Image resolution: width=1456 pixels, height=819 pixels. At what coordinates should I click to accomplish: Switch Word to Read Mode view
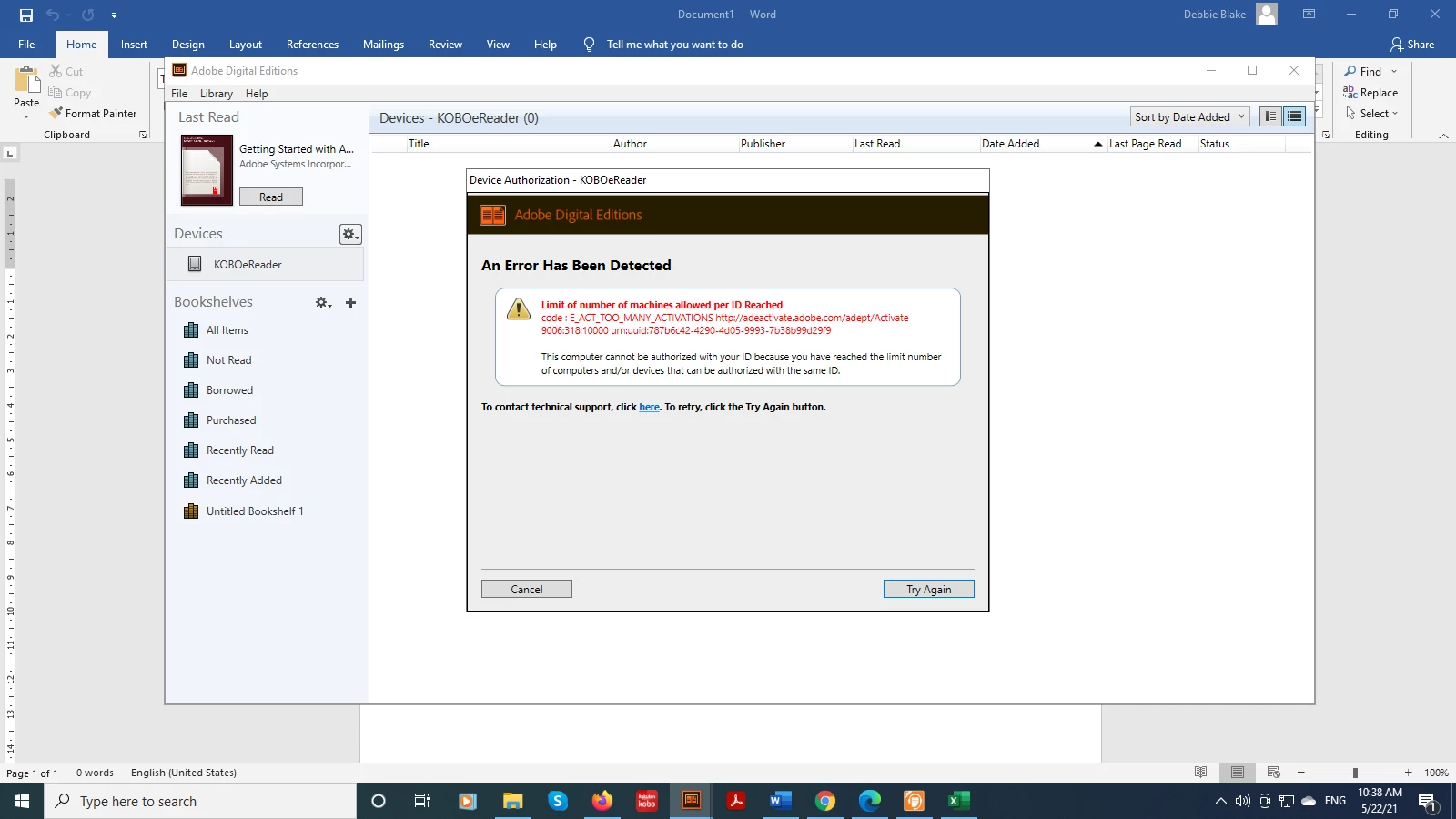click(x=1200, y=773)
